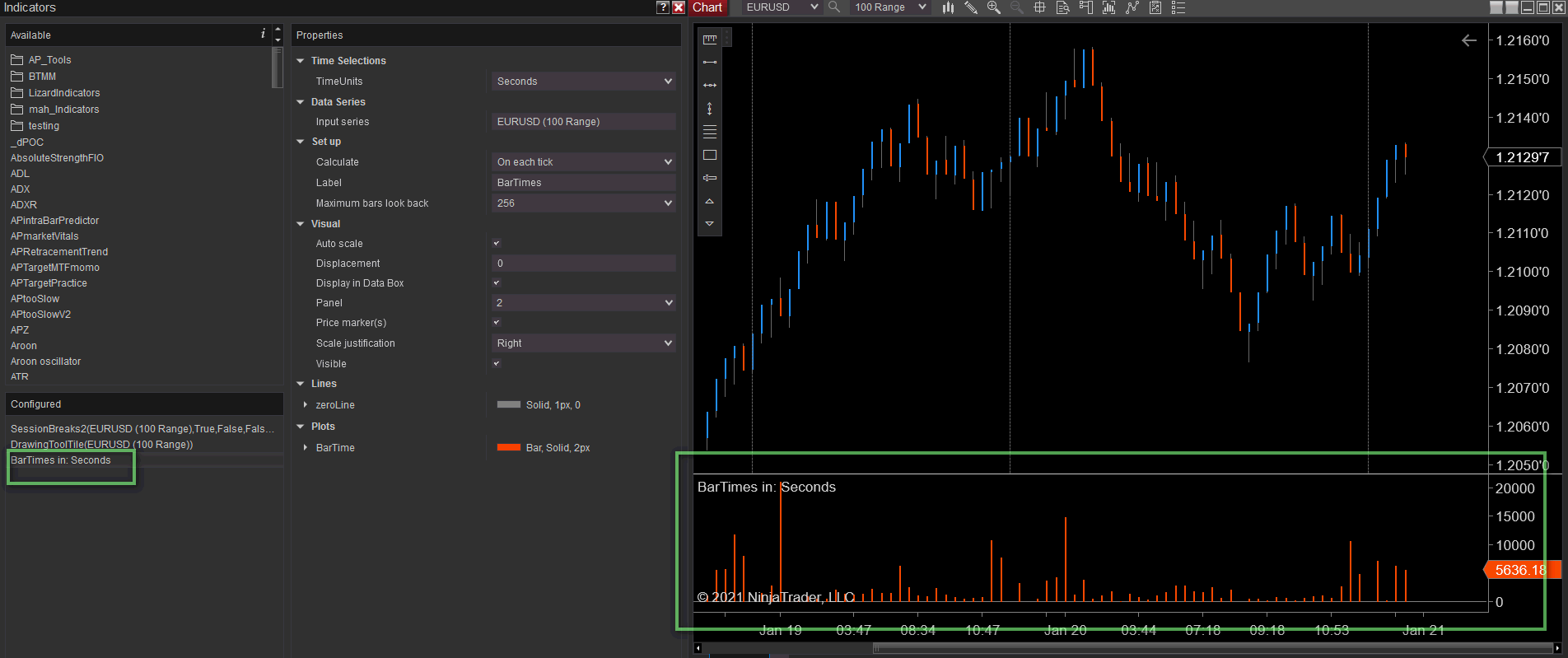
Task: Select the Aroon oscillator indicator
Action: pos(46,362)
